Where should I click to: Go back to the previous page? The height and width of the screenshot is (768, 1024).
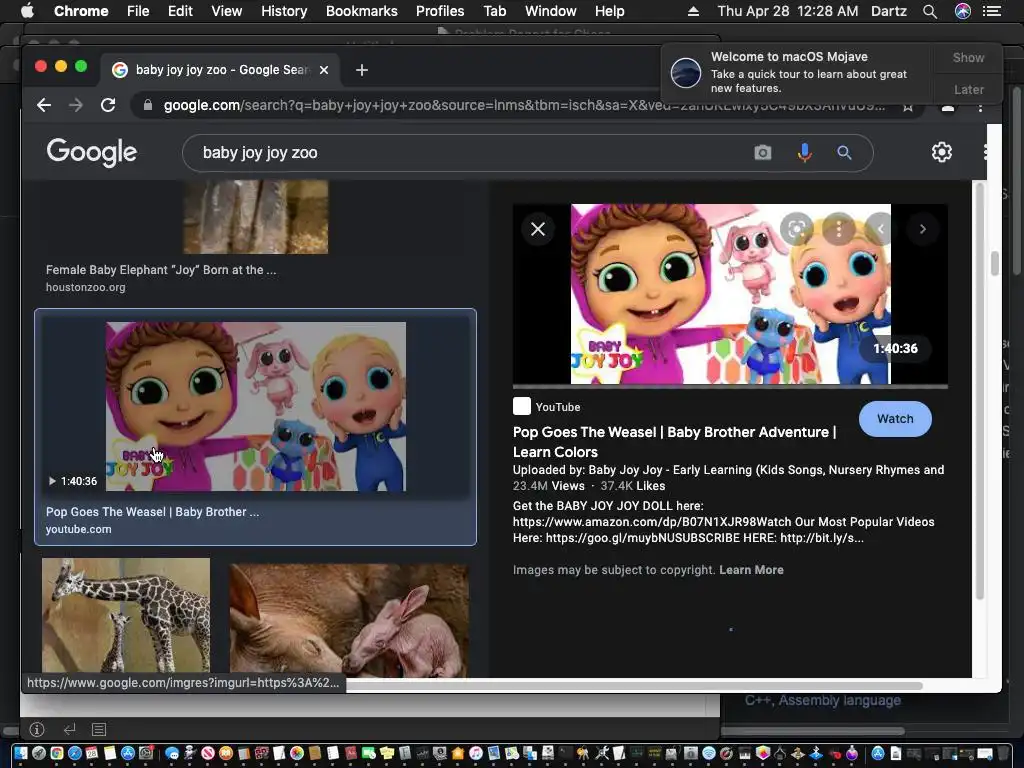[44, 105]
